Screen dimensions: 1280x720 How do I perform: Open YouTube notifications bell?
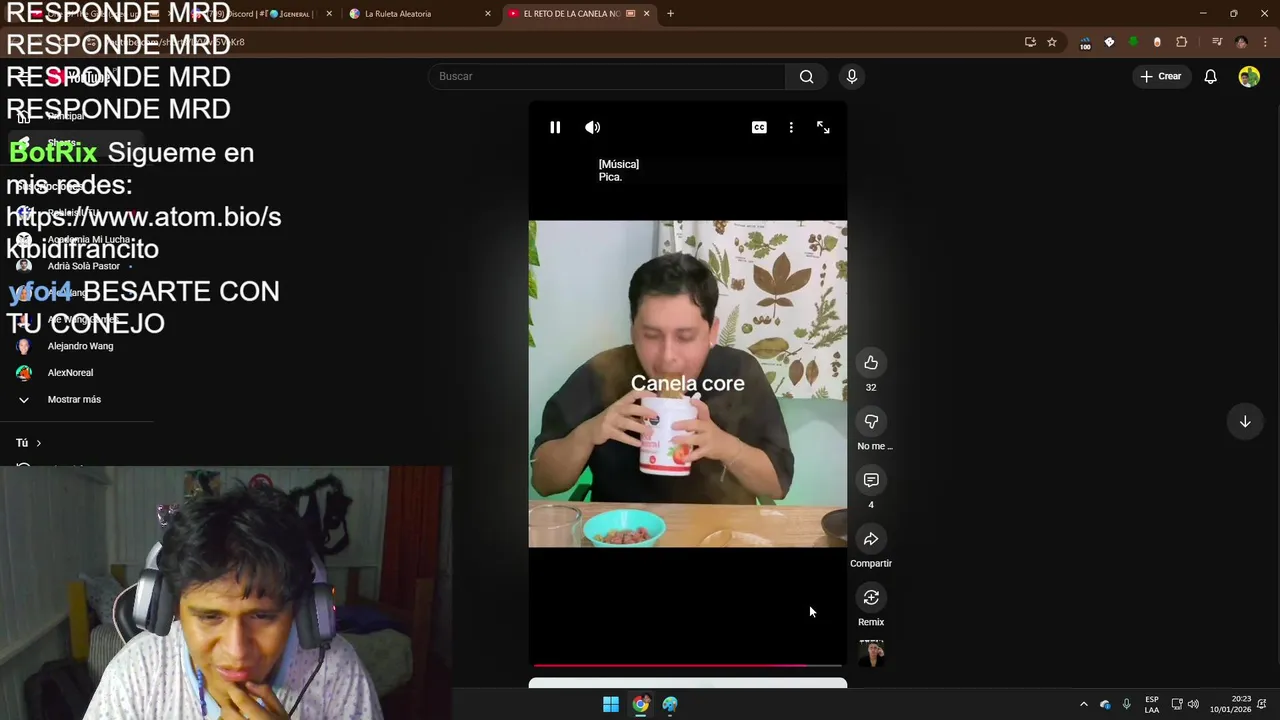(1210, 76)
